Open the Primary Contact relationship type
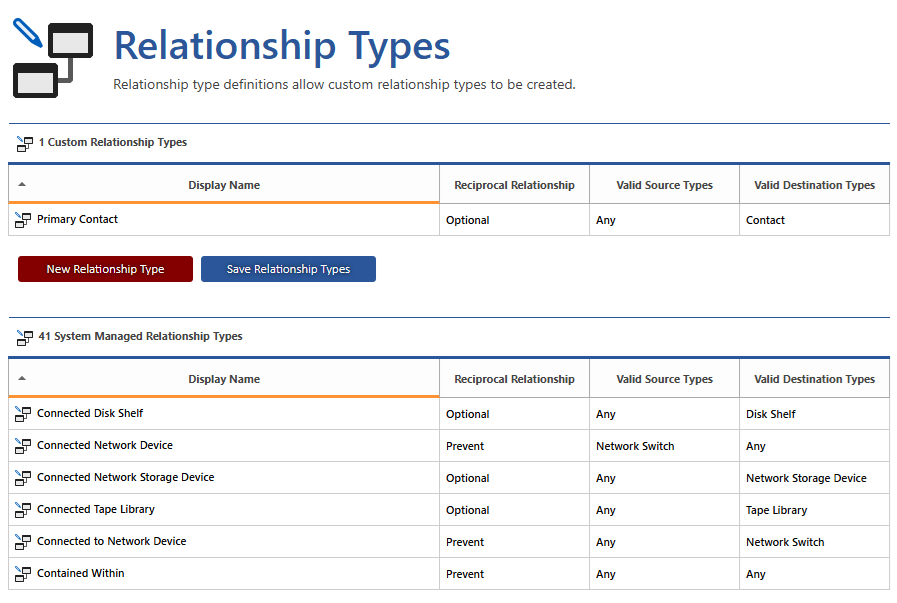This screenshot has width=897, height=603. coord(78,220)
